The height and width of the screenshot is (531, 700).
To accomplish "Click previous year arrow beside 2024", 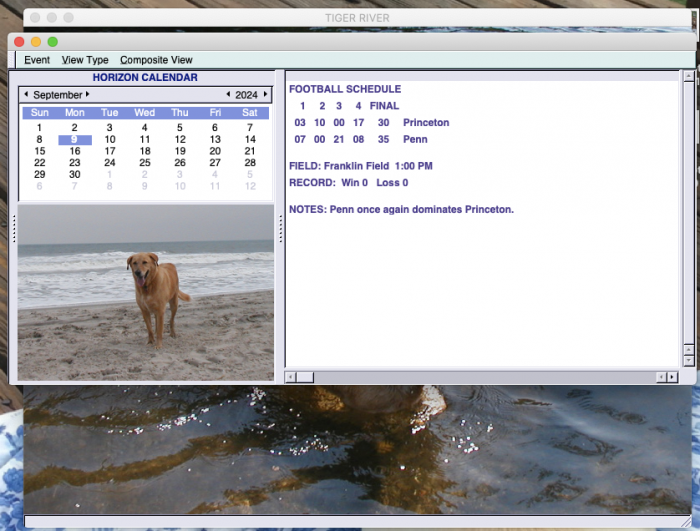I will [228, 95].
